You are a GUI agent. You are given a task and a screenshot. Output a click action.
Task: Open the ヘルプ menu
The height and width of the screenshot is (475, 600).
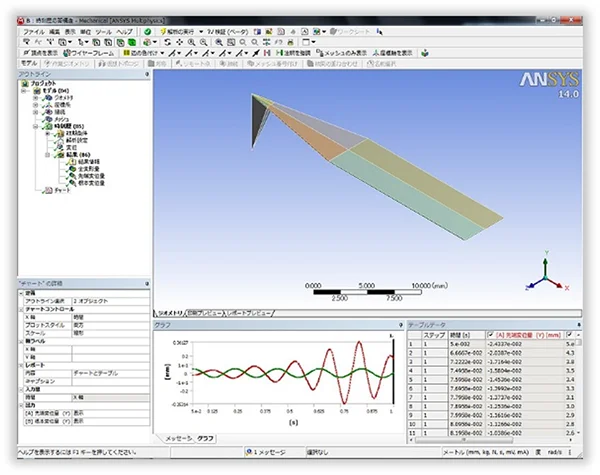click(x=124, y=32)
